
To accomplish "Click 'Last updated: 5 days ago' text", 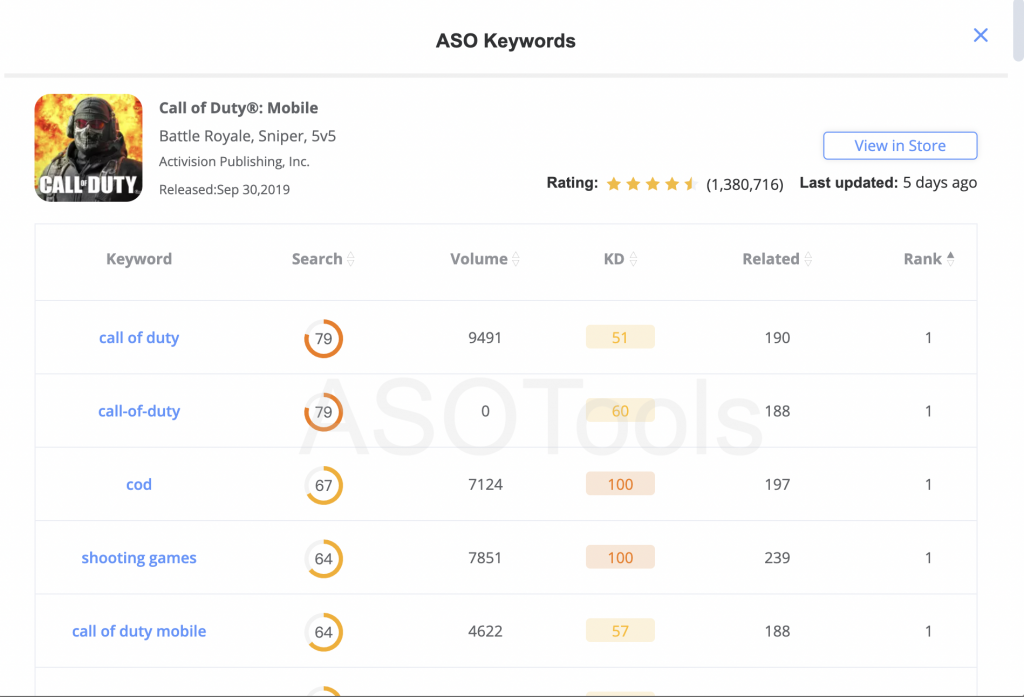I will coord(888,183).
